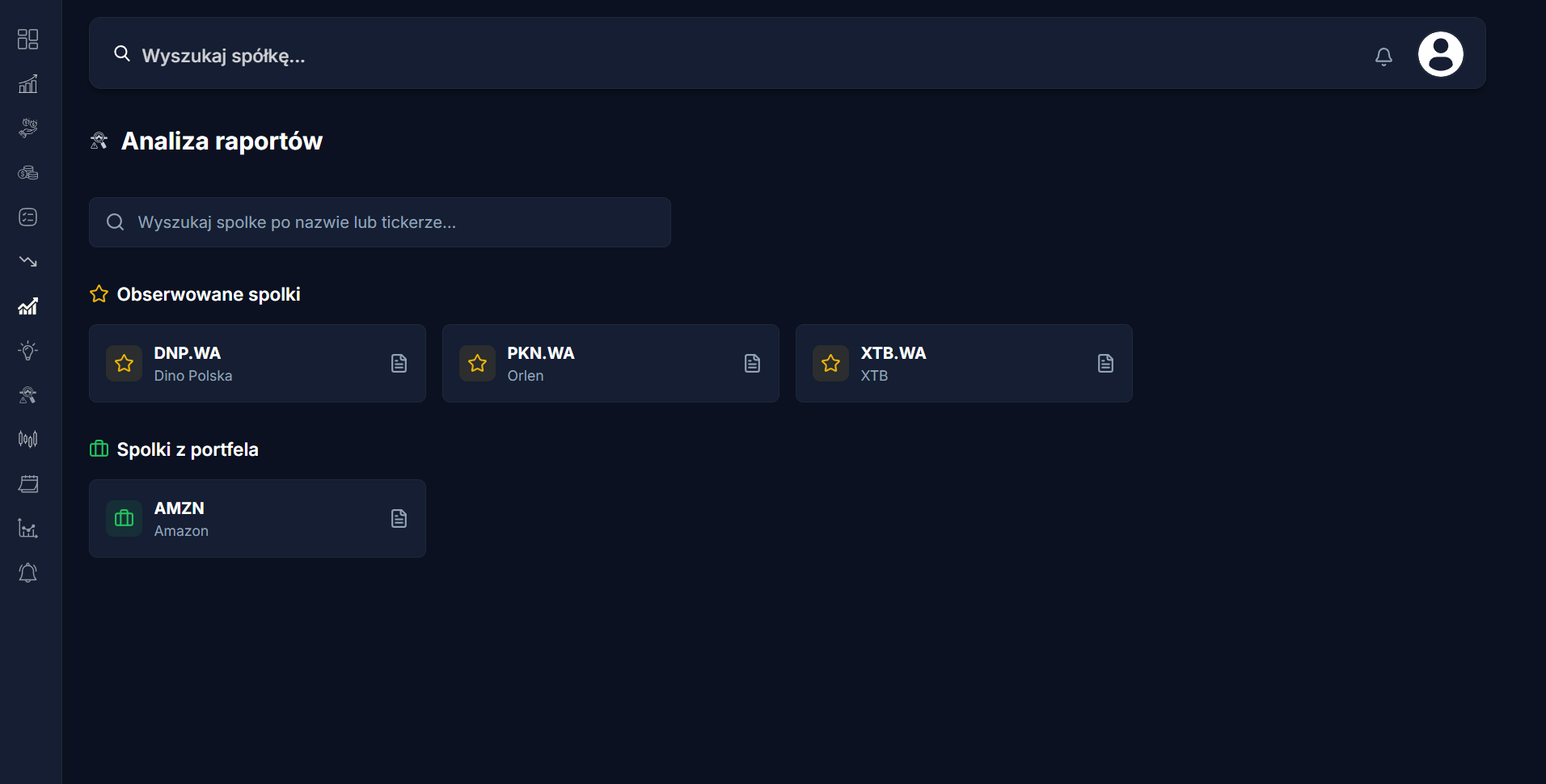Image resolution: width=1546 pixels, height=784 pixels.
Task: Click the notification bell in top bar
Action: [1383, 56]
